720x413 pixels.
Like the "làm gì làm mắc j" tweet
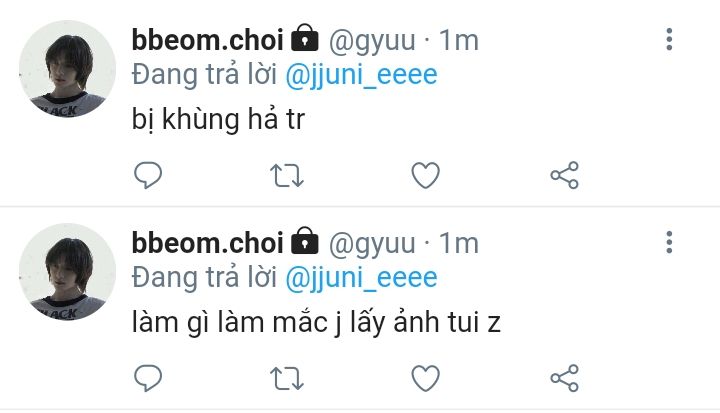click(425, 378)
